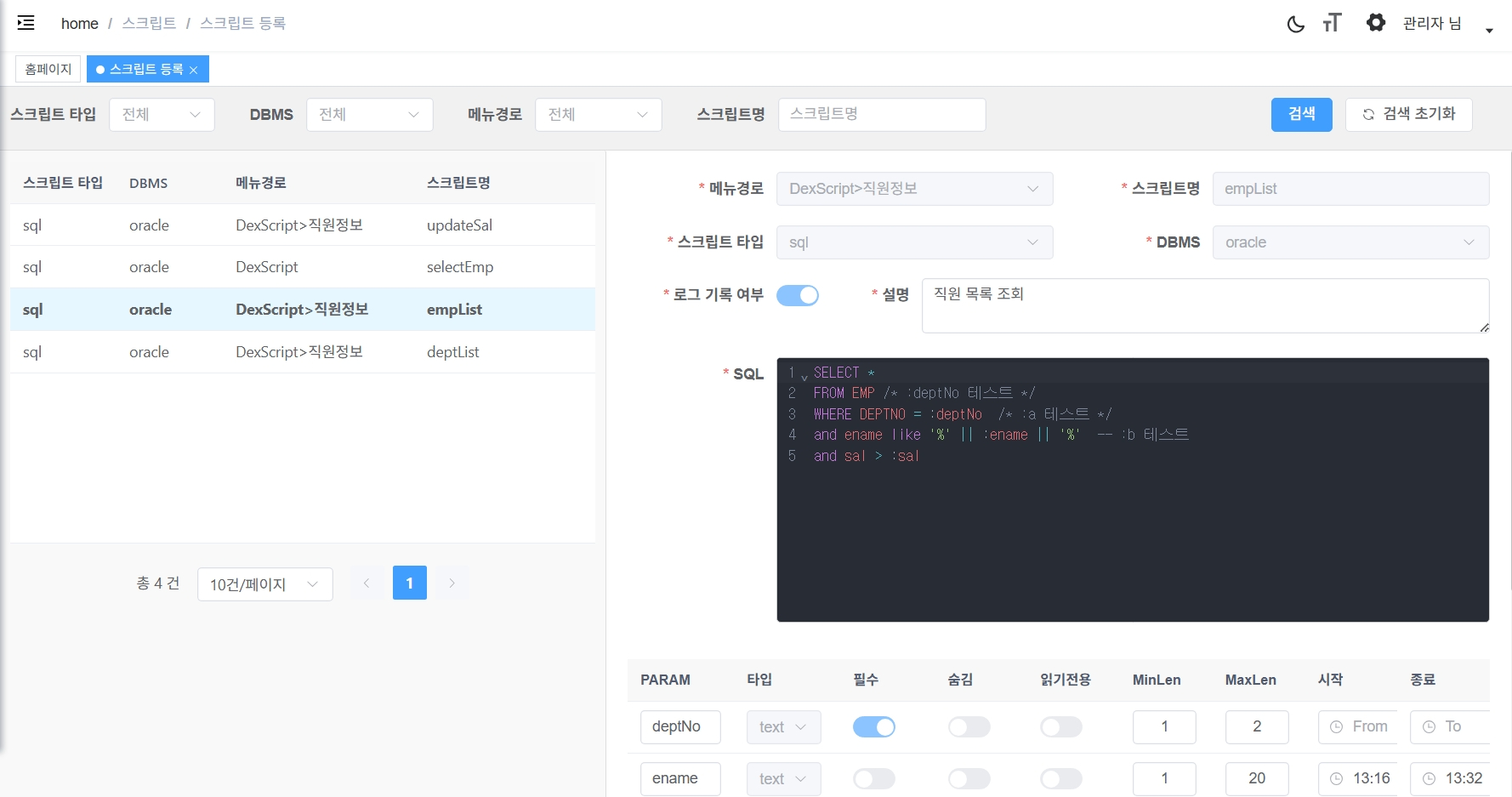Viewport: 1512px width, 797px height.
Task: Click the 스크립트명 search input field
Action: tap(881, 114)
